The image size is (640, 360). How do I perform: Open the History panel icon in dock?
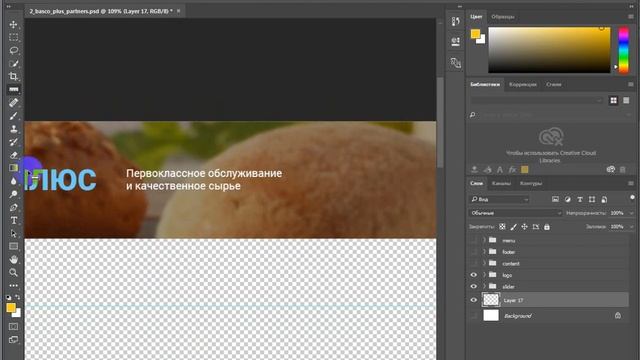click(x=456, y=21)
